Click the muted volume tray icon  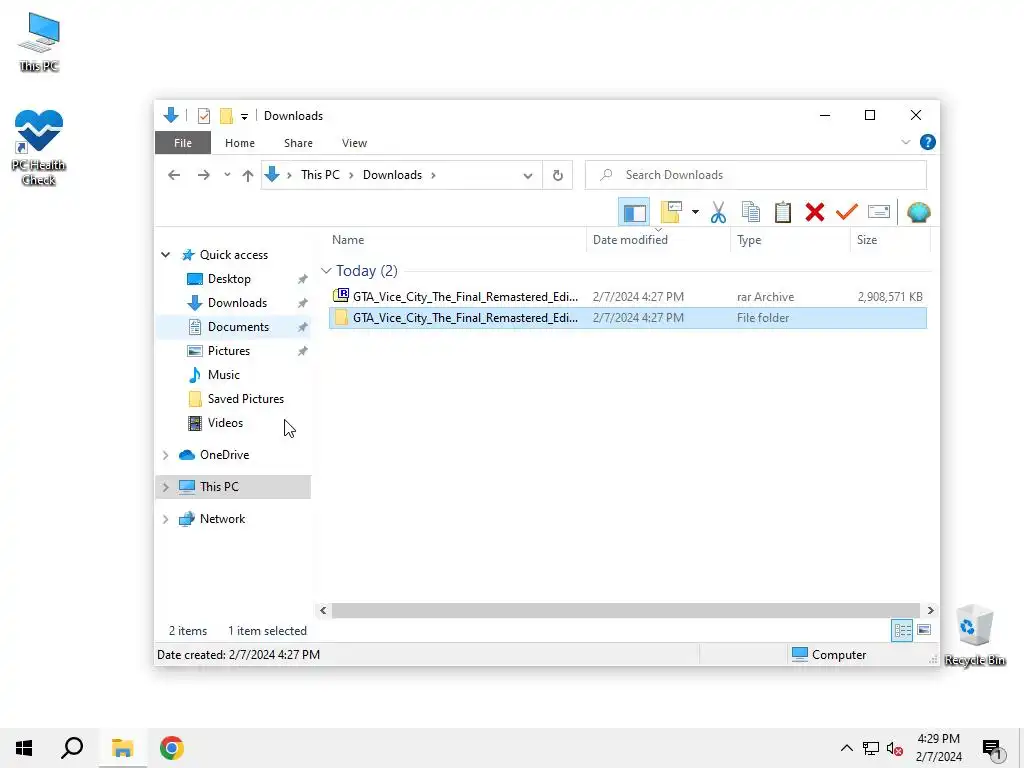tap(895, 749)
